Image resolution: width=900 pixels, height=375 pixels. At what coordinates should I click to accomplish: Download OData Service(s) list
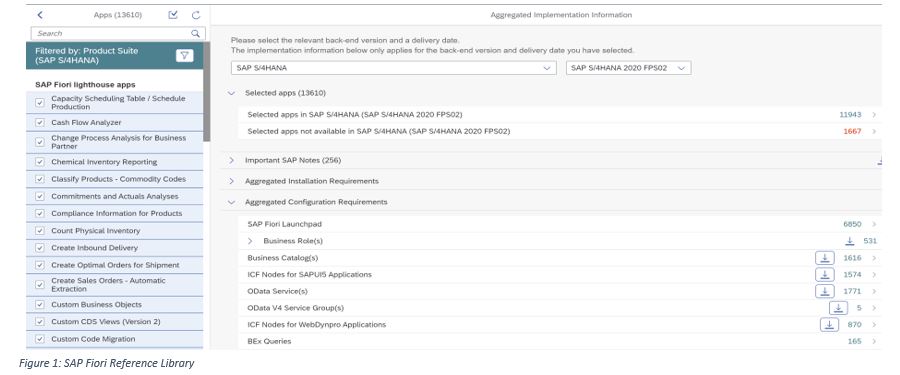click(x=825, y=291)
